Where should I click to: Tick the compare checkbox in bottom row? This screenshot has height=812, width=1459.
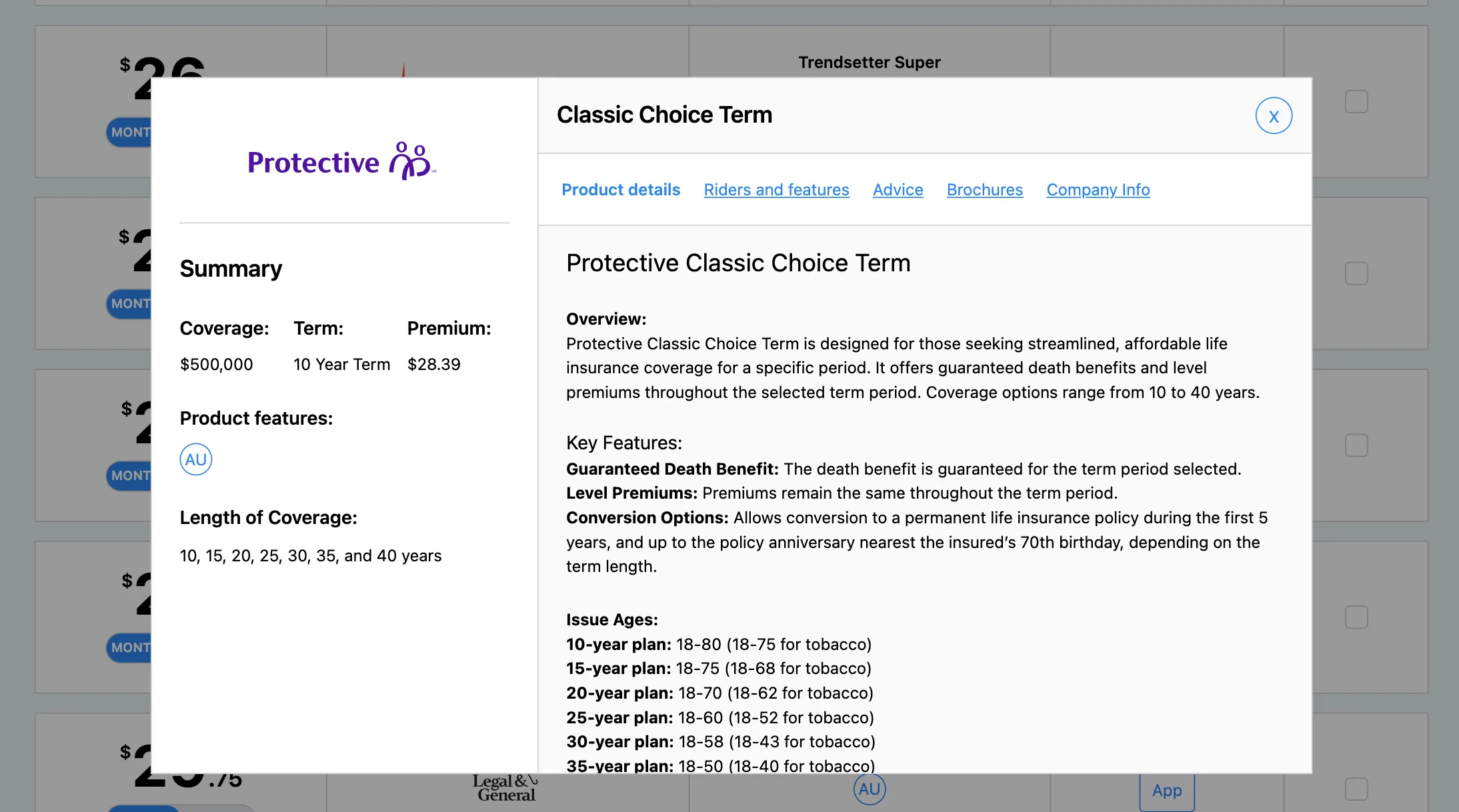1356,789
